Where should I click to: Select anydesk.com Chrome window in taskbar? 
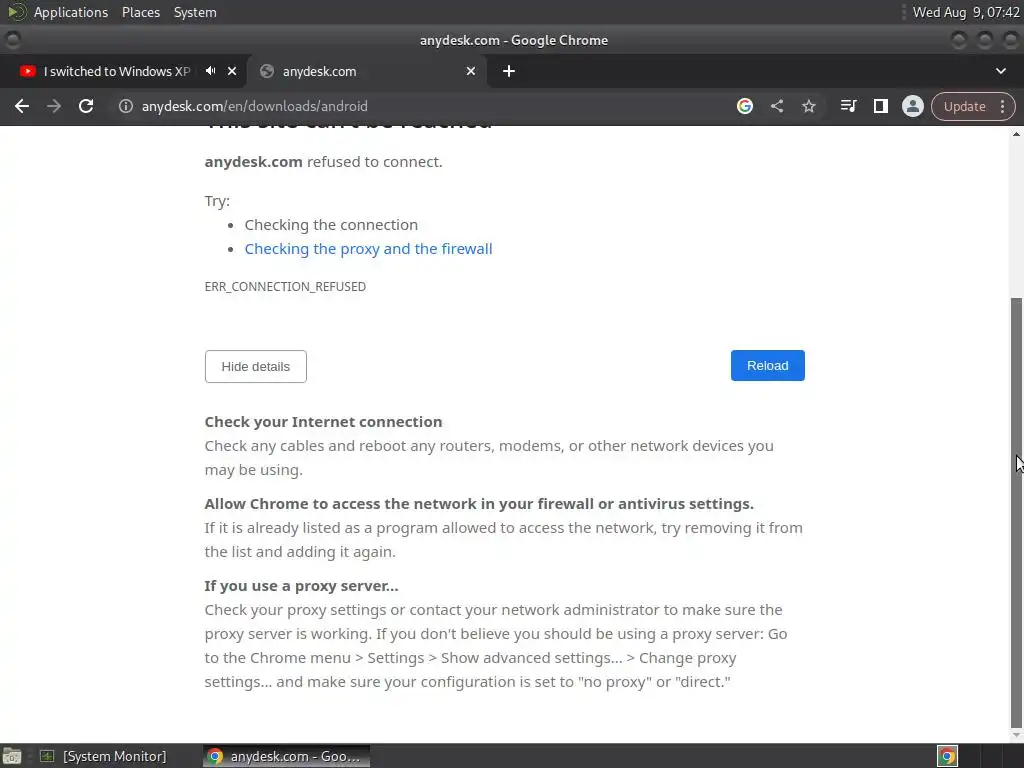click(286, 756)
